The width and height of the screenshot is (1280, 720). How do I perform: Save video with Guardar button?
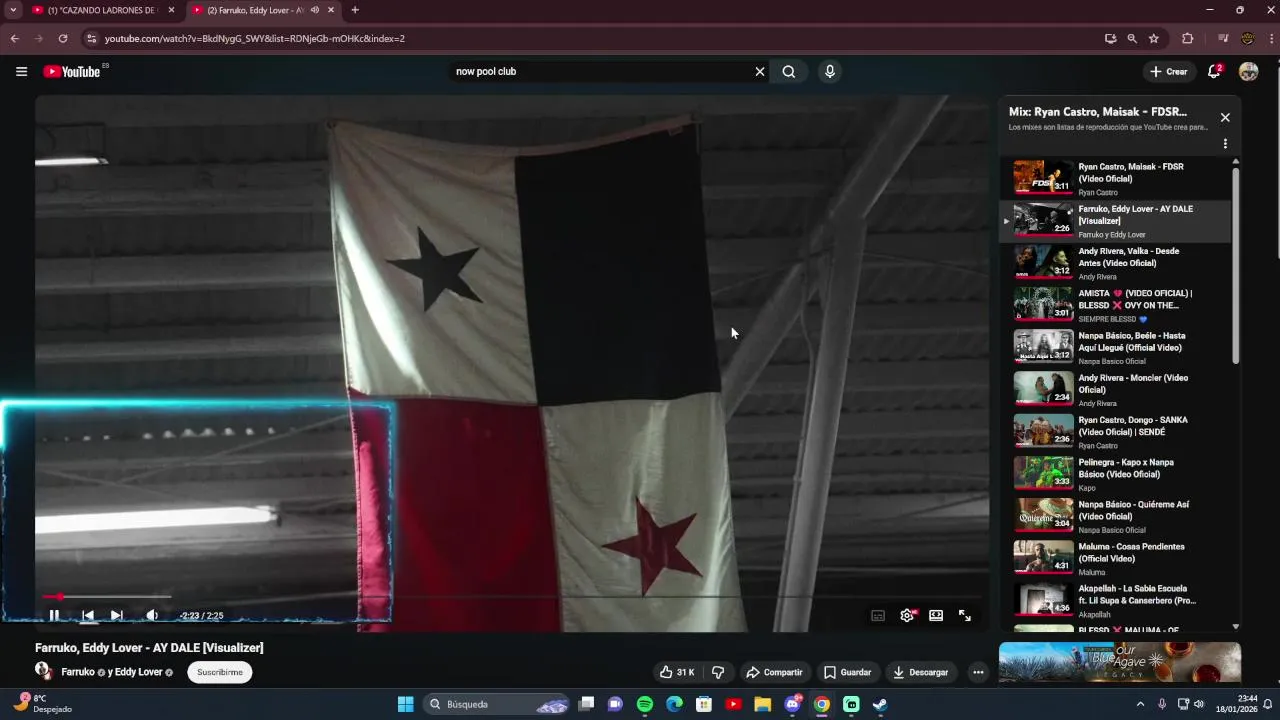[847, 672]
